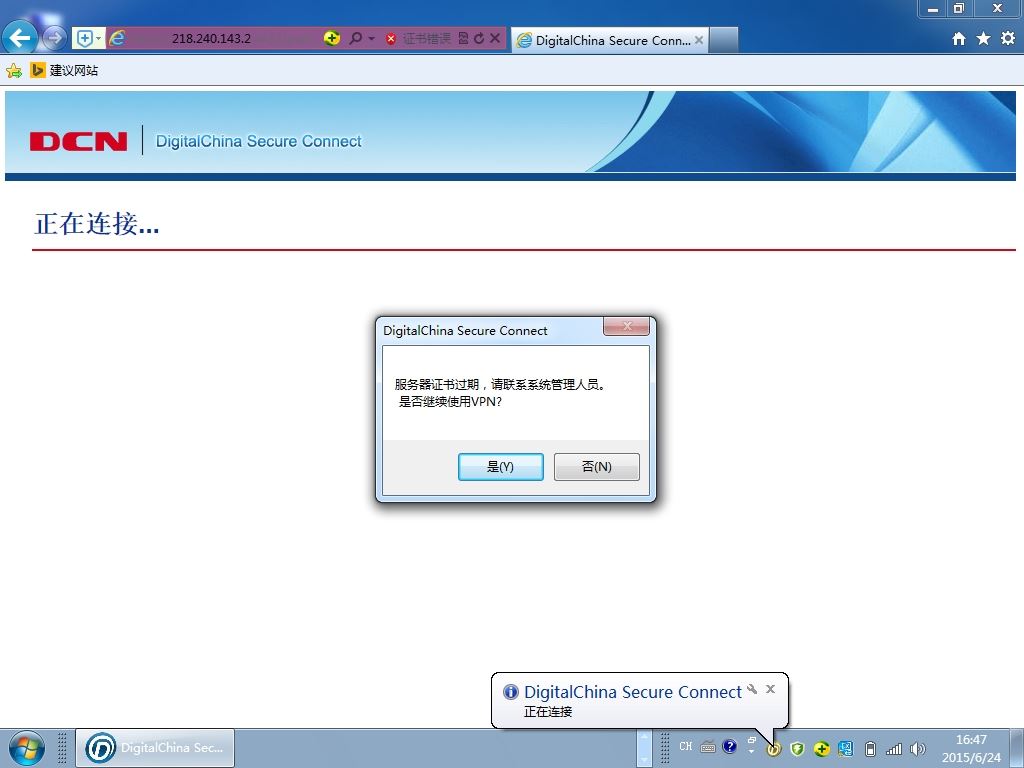Click the keyboard icon in language bar
Viewport: 1024px width, 768px height.
[708, 746]
